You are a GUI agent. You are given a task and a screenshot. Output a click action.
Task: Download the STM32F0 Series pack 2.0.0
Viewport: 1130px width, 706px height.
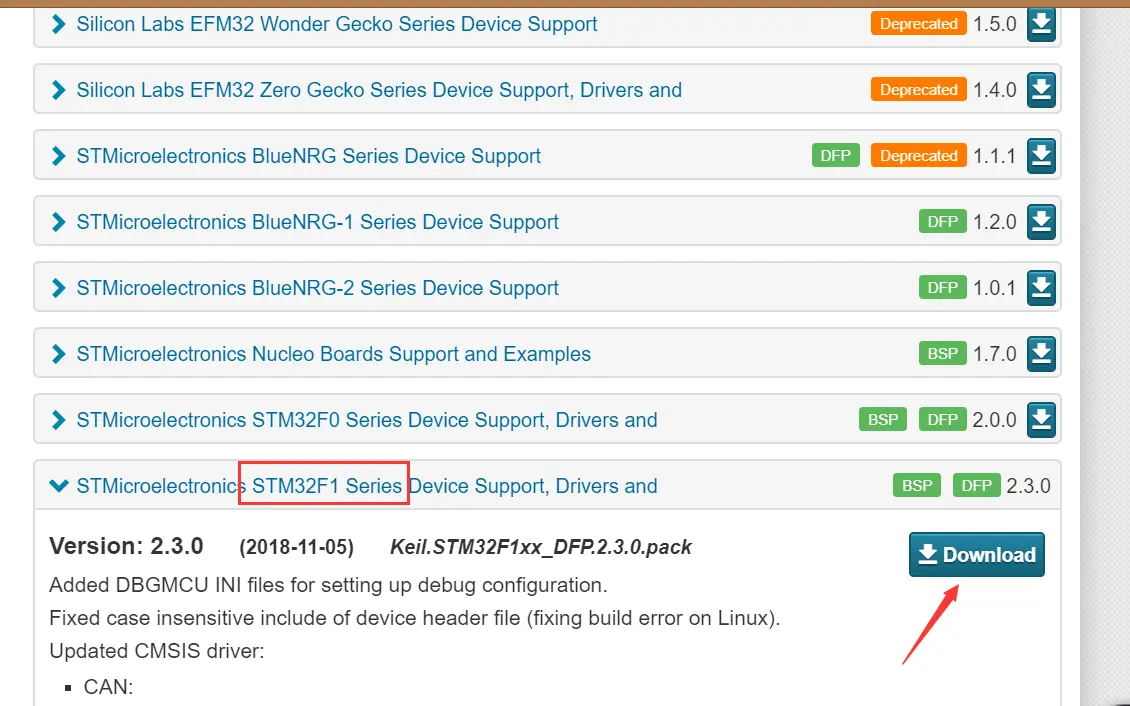click(x=1041, y=420)
